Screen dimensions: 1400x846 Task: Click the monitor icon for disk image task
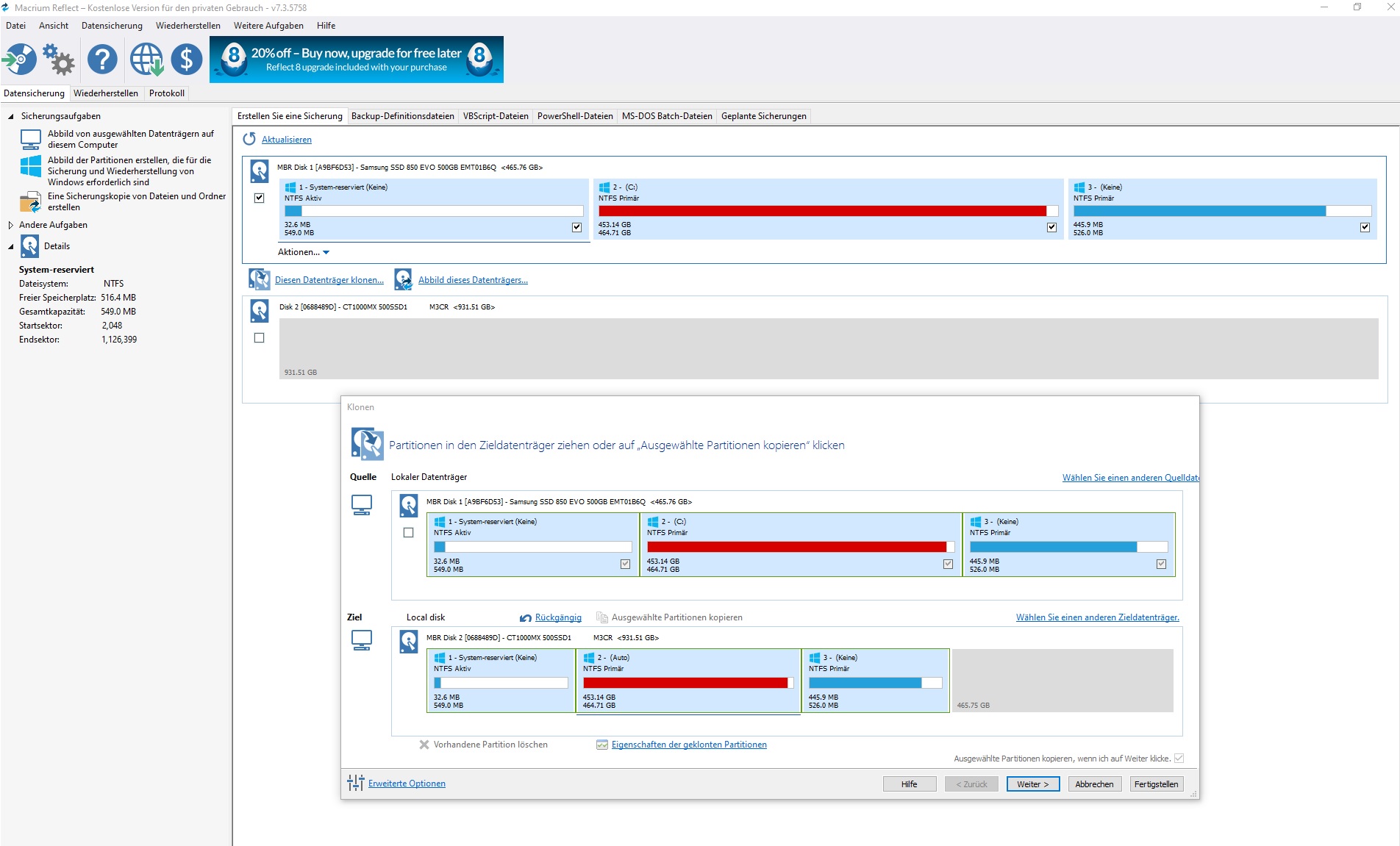(x=31, y=139)
